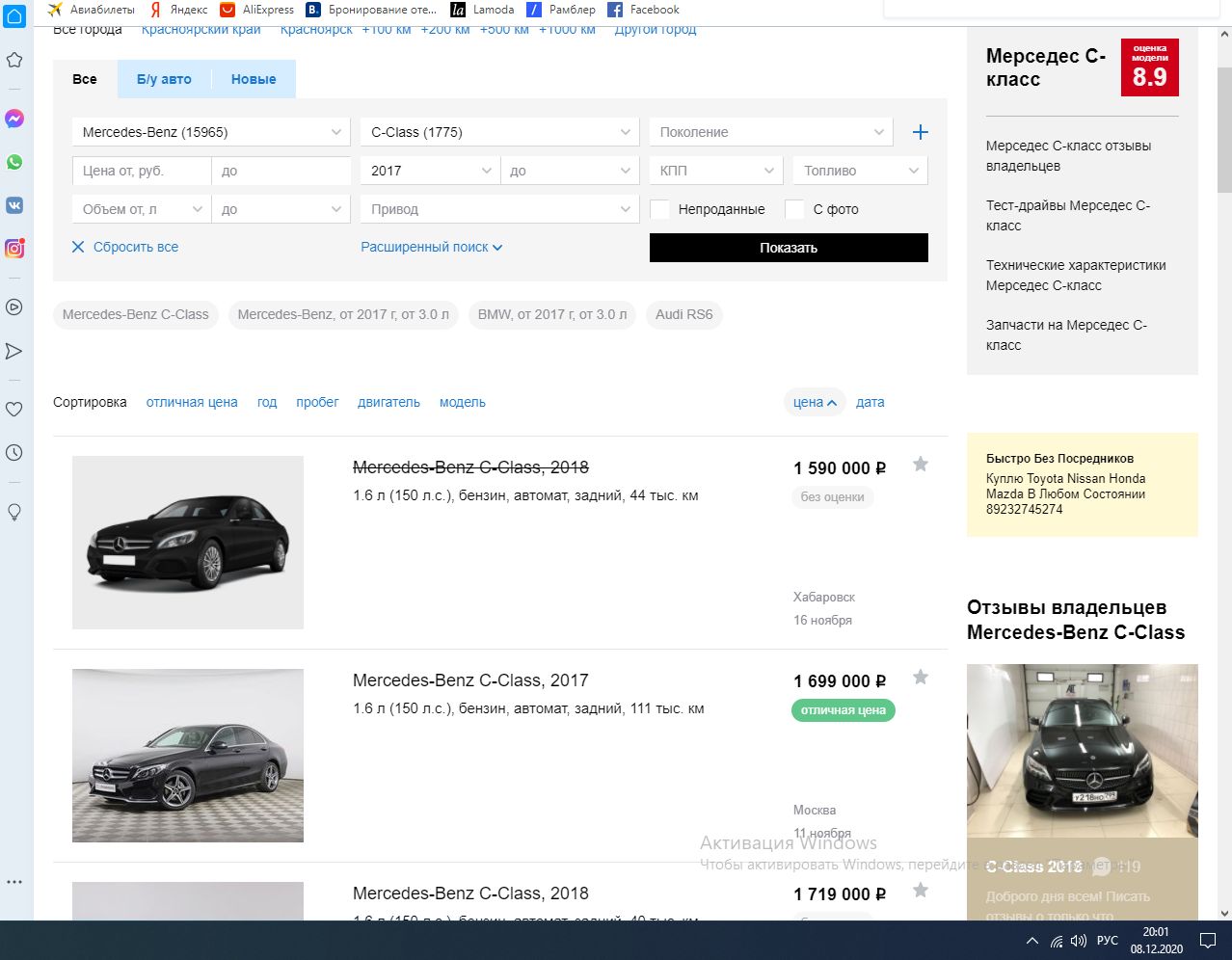Add another model with the plus icon
Image resolution: width=1232 pixels, height=960 pixels.
click(x=920, y=132)
